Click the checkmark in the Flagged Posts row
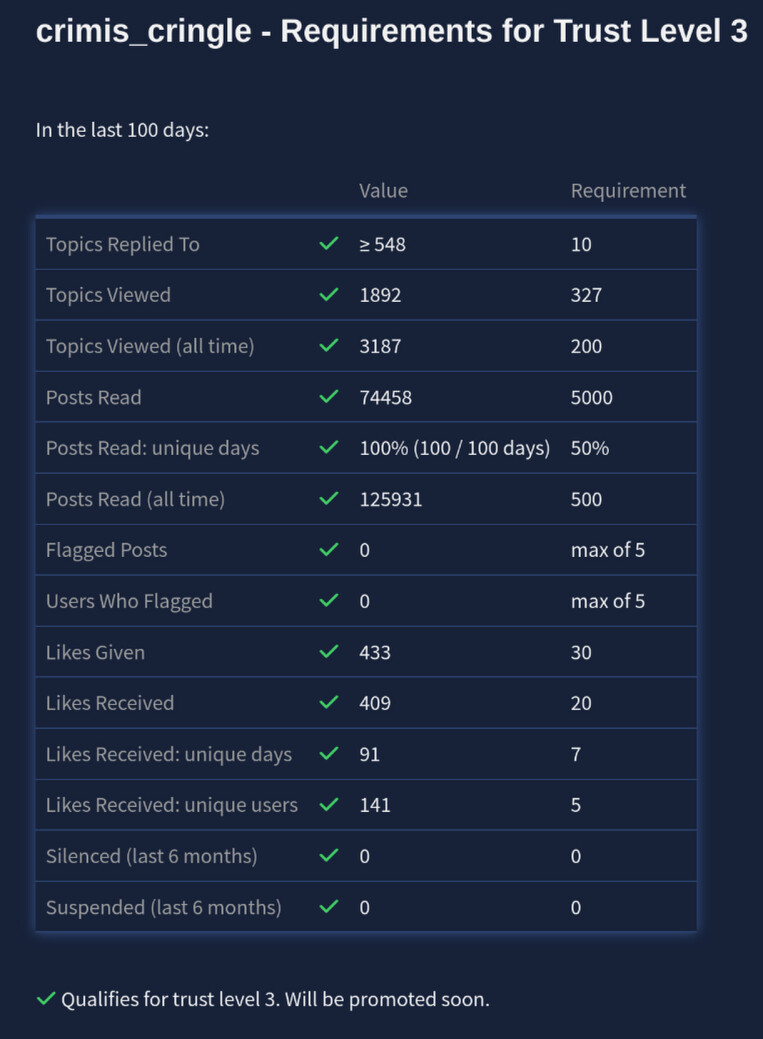Image resolution: width=763 pixels, height=1039 pixels. (x=328, y=550)
